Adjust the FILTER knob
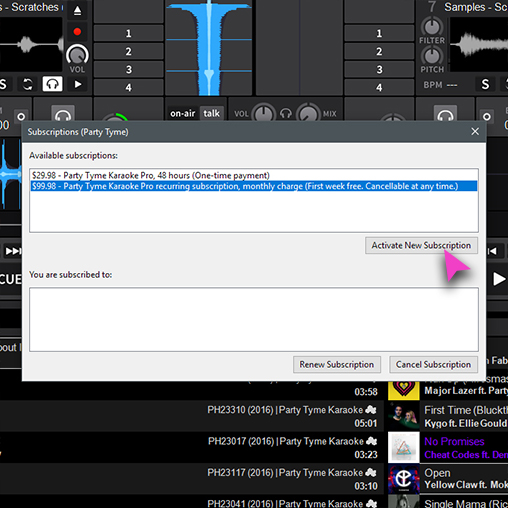The width and height of the screenshot is (508, 508). (x=432, y=27)
